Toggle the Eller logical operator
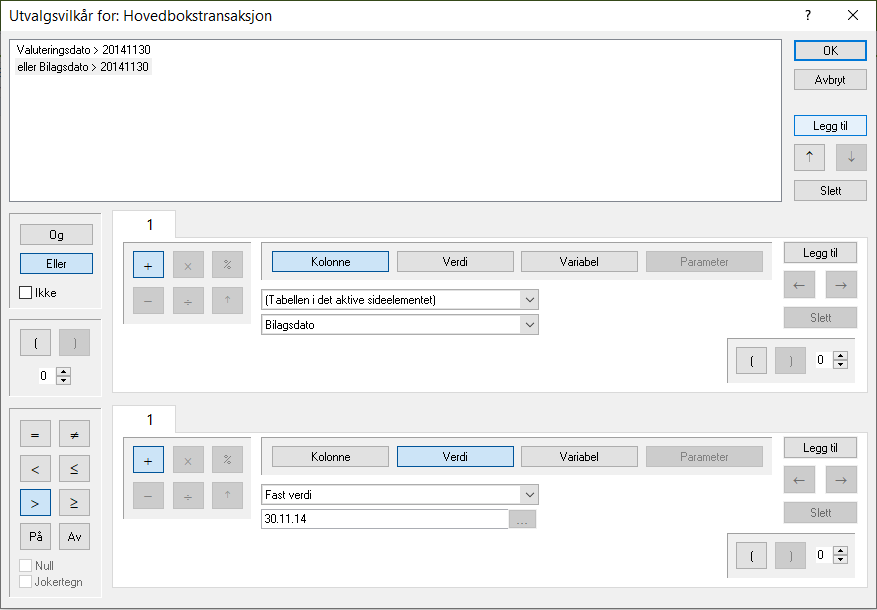Image resolution: width=877 pixels, height=610 pixels. point(56,264)
